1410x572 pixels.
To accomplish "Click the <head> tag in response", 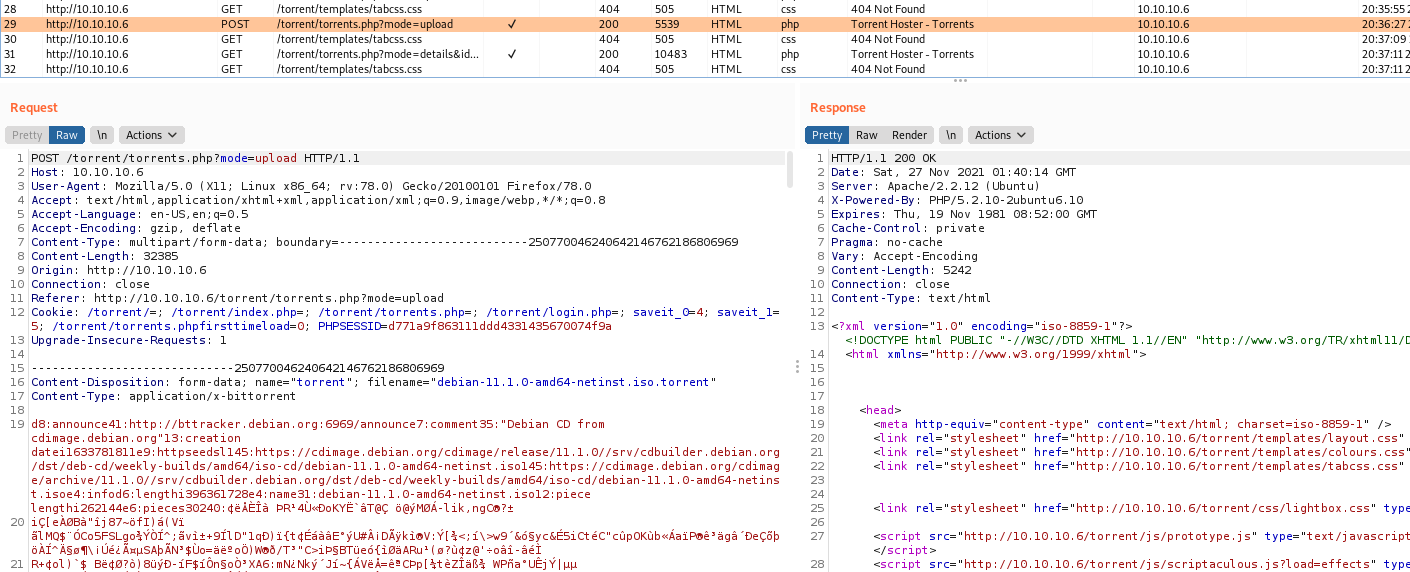I will [880, 410].
